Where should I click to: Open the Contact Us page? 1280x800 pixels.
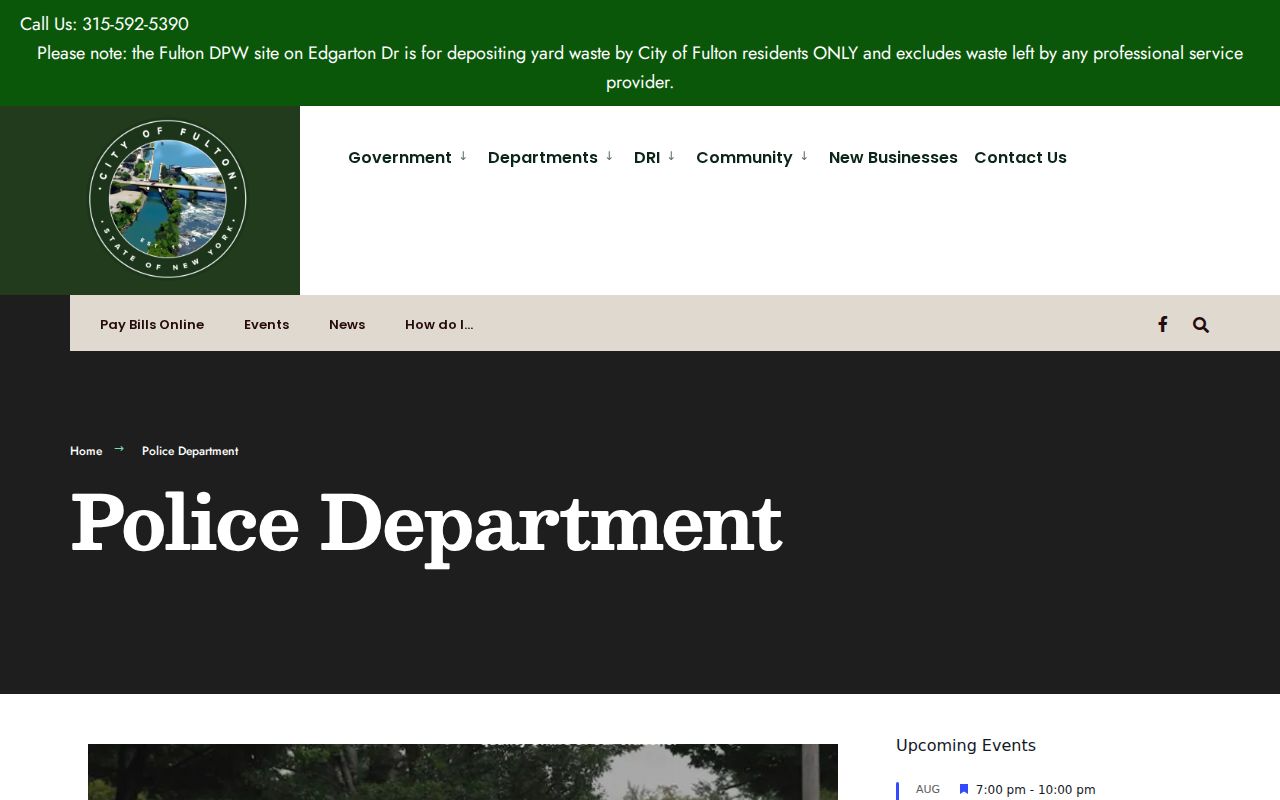pos(1020,157)
